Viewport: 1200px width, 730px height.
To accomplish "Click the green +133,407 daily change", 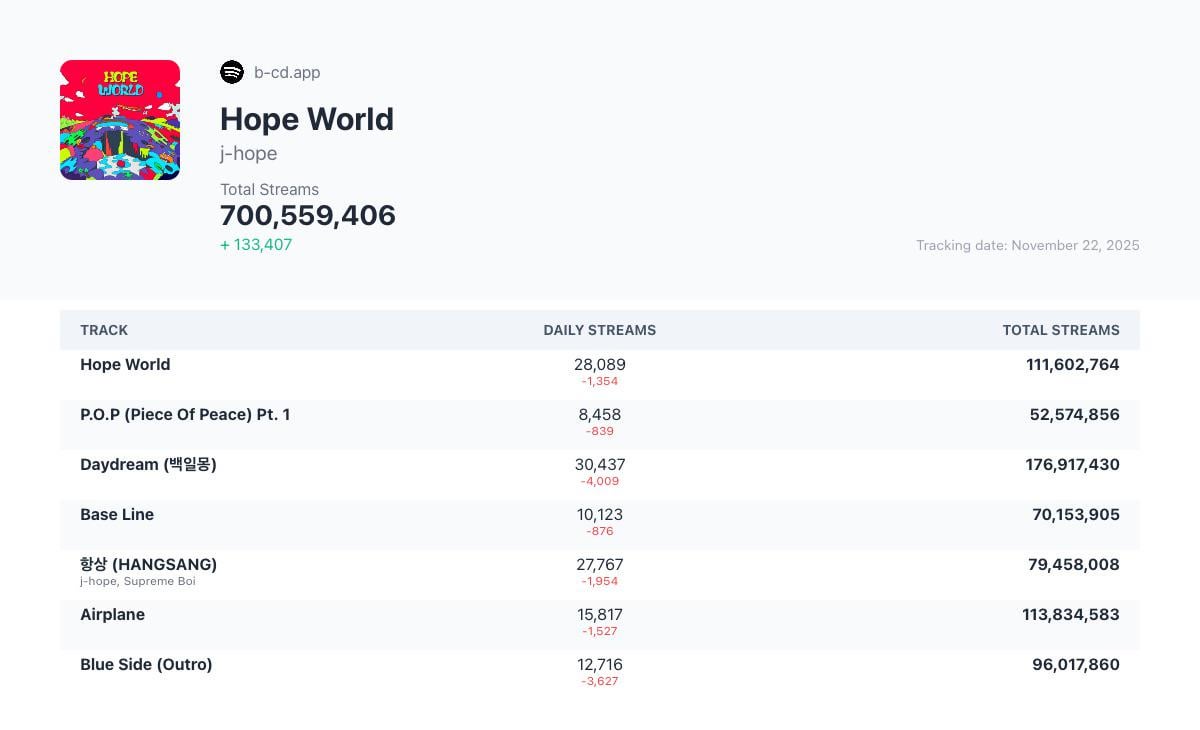I will (x=256, y=245).
